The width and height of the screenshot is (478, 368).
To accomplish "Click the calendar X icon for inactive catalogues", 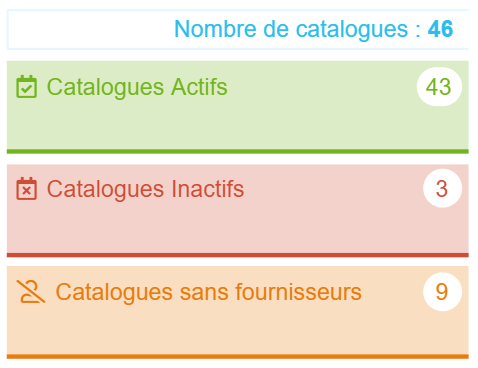I will tap(26, 189).
